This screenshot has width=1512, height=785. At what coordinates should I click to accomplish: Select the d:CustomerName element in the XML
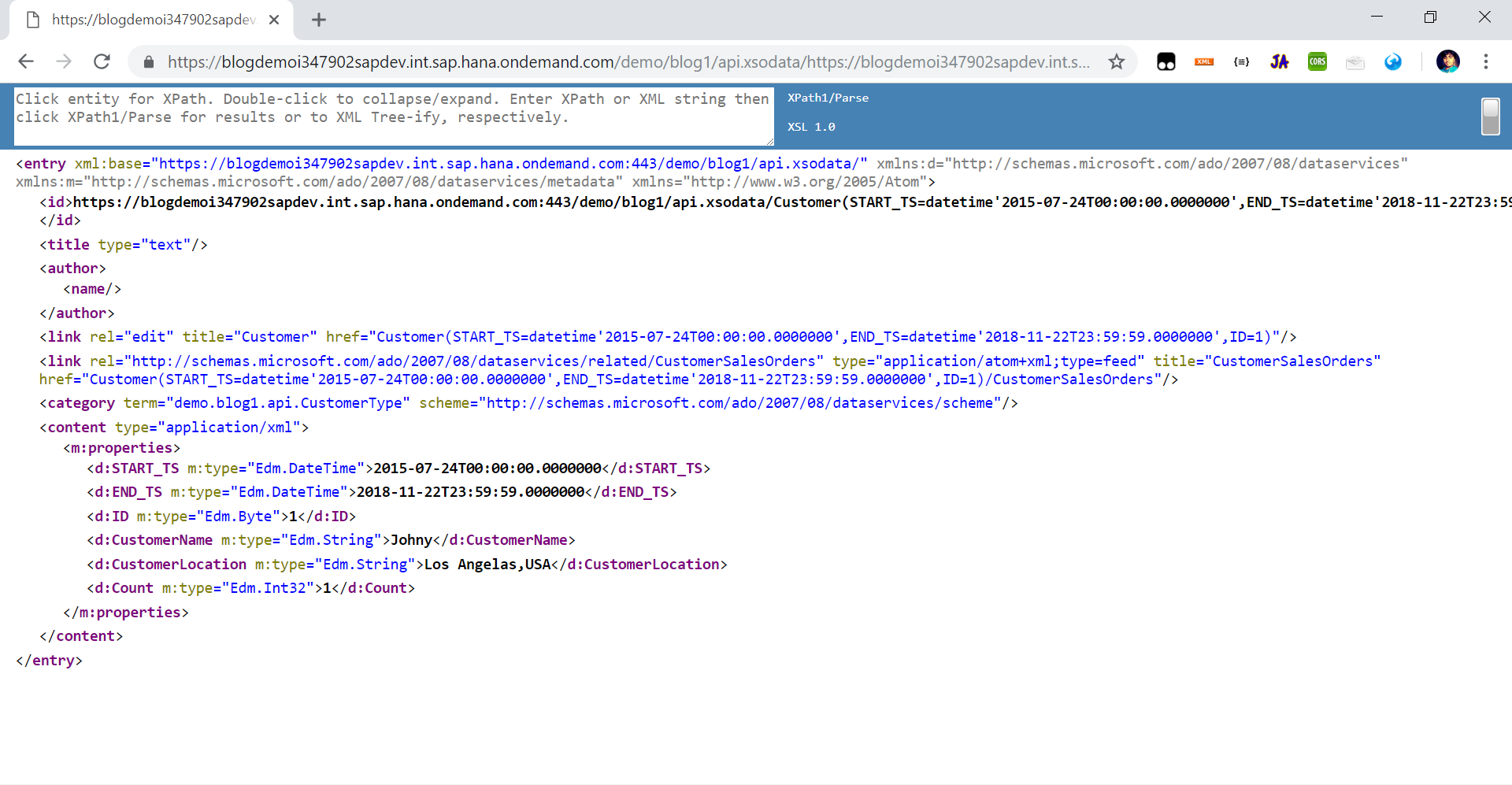point(161,540)
